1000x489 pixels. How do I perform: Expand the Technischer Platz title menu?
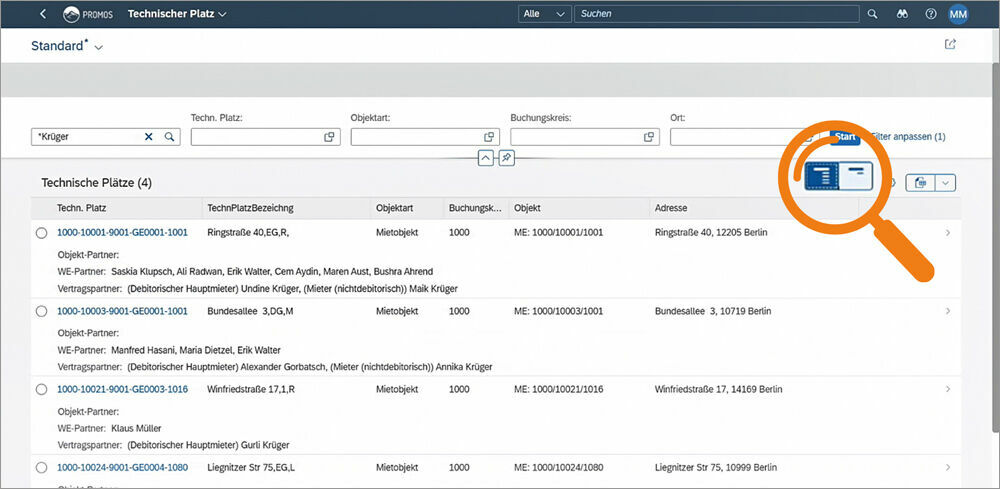tap(222, 14)
